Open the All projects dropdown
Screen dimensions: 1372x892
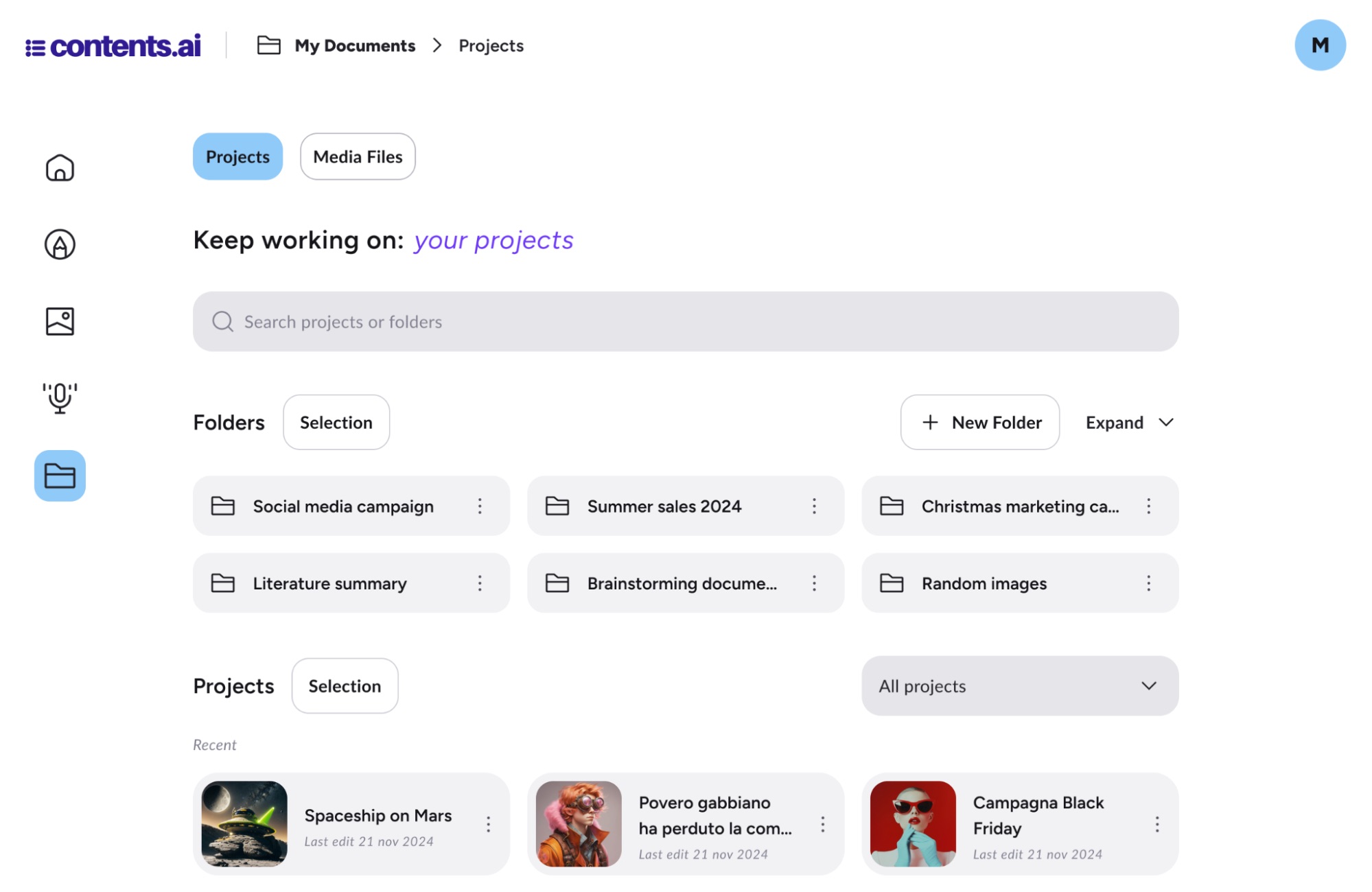click(x=1019, y=685)
